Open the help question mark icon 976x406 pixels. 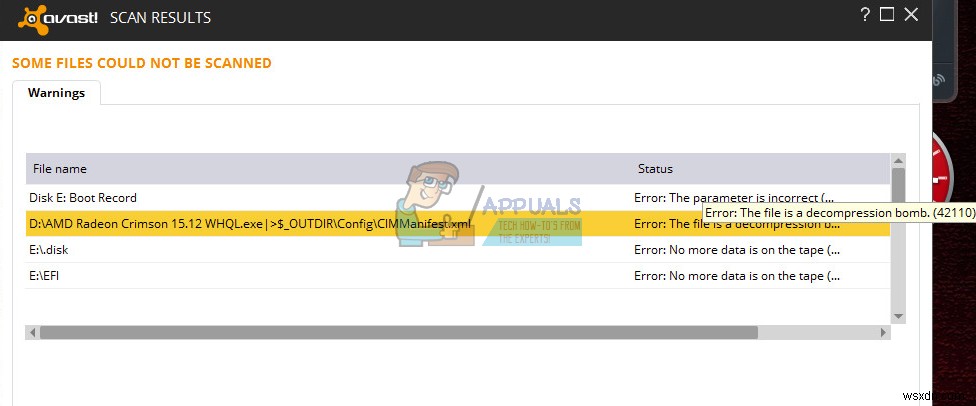coord(865,15)
